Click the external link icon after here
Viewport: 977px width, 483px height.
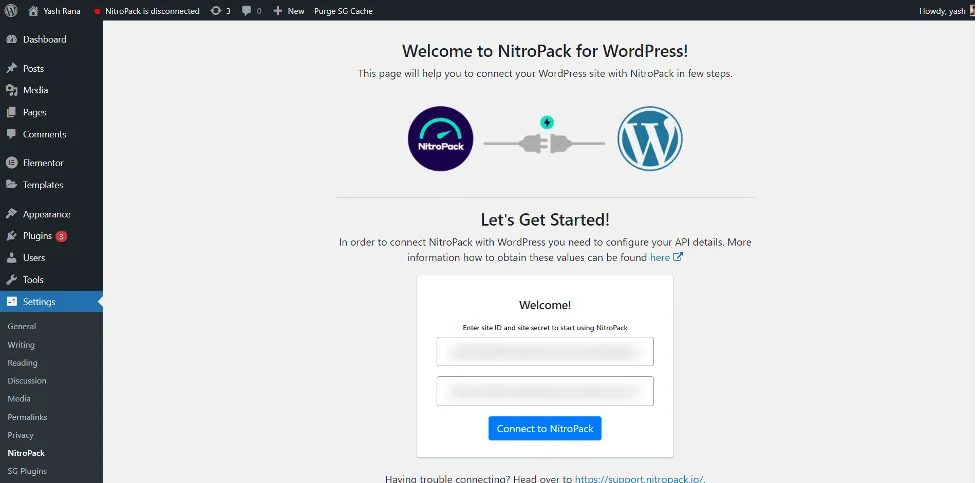coord(678,257)
